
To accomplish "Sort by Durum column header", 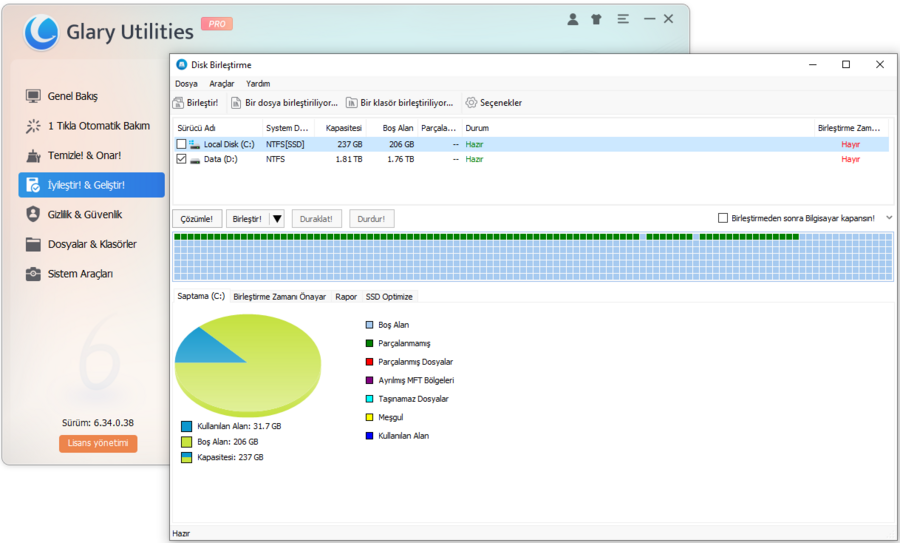I will [638, 128].
